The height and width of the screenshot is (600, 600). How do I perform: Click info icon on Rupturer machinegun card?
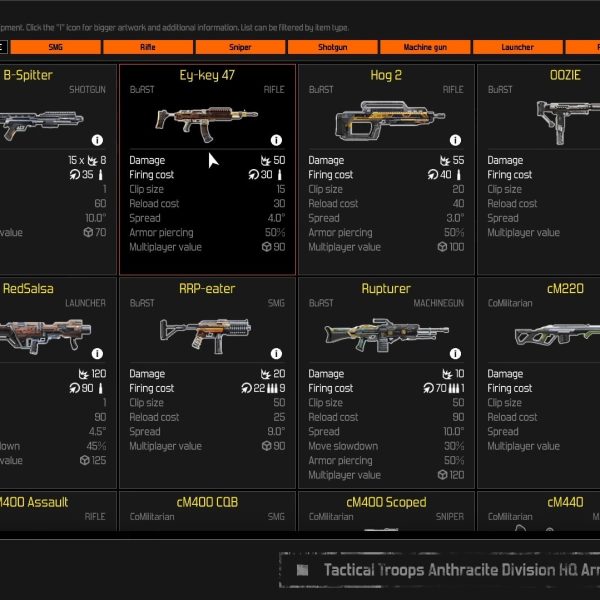(x=455, y=354)
